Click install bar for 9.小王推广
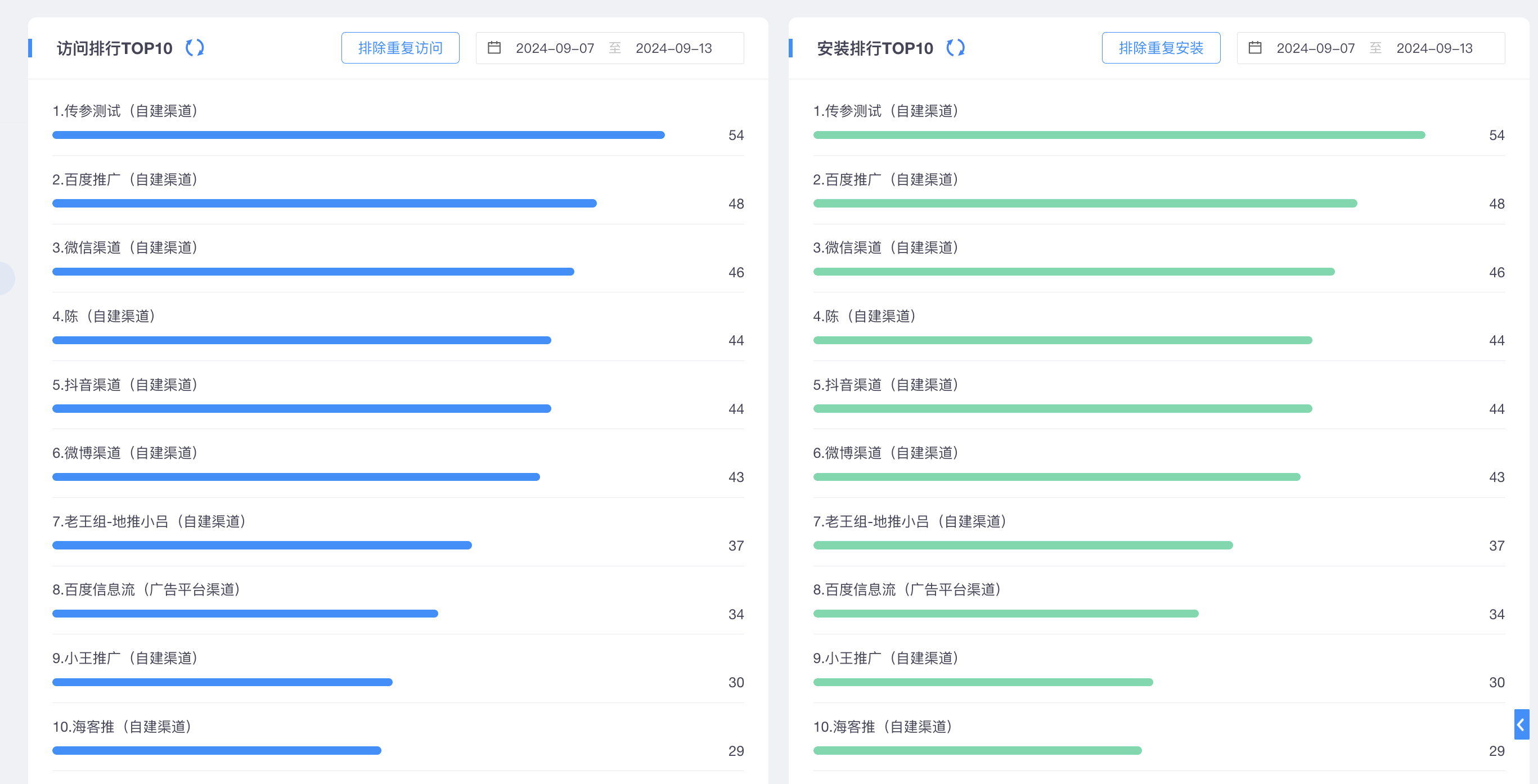 (983, 682)
